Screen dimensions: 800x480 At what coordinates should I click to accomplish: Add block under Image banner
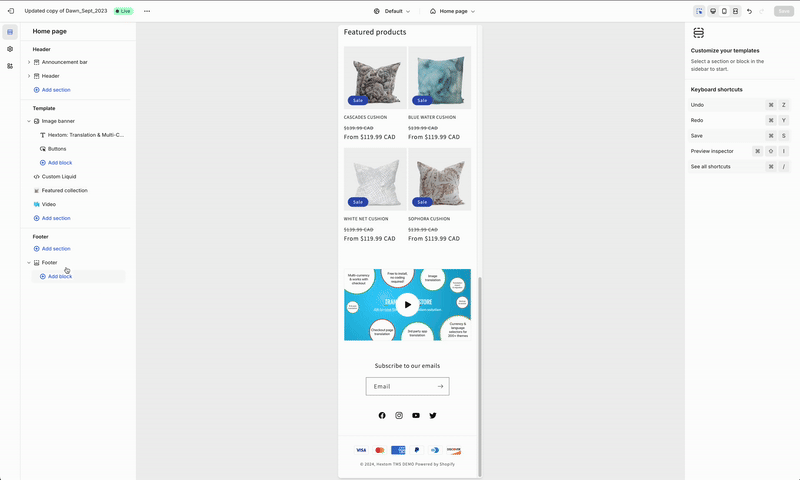click(56, 163)
